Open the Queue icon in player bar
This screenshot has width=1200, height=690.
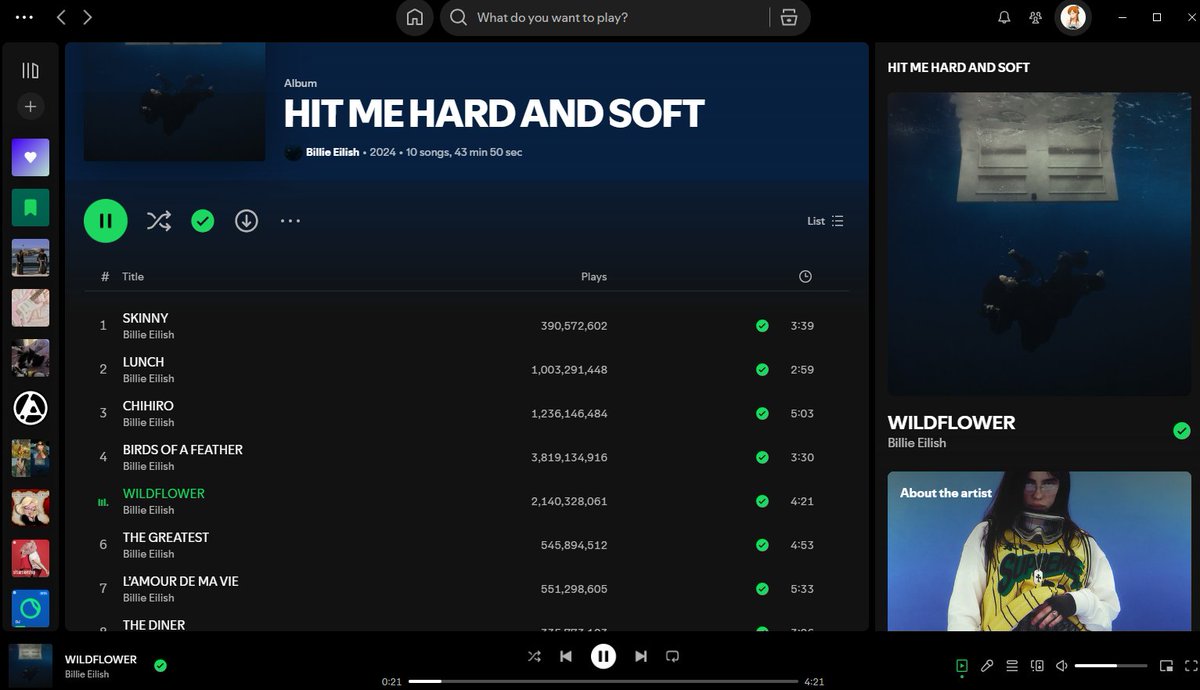pyautogui.click(x=1012, y=665)
